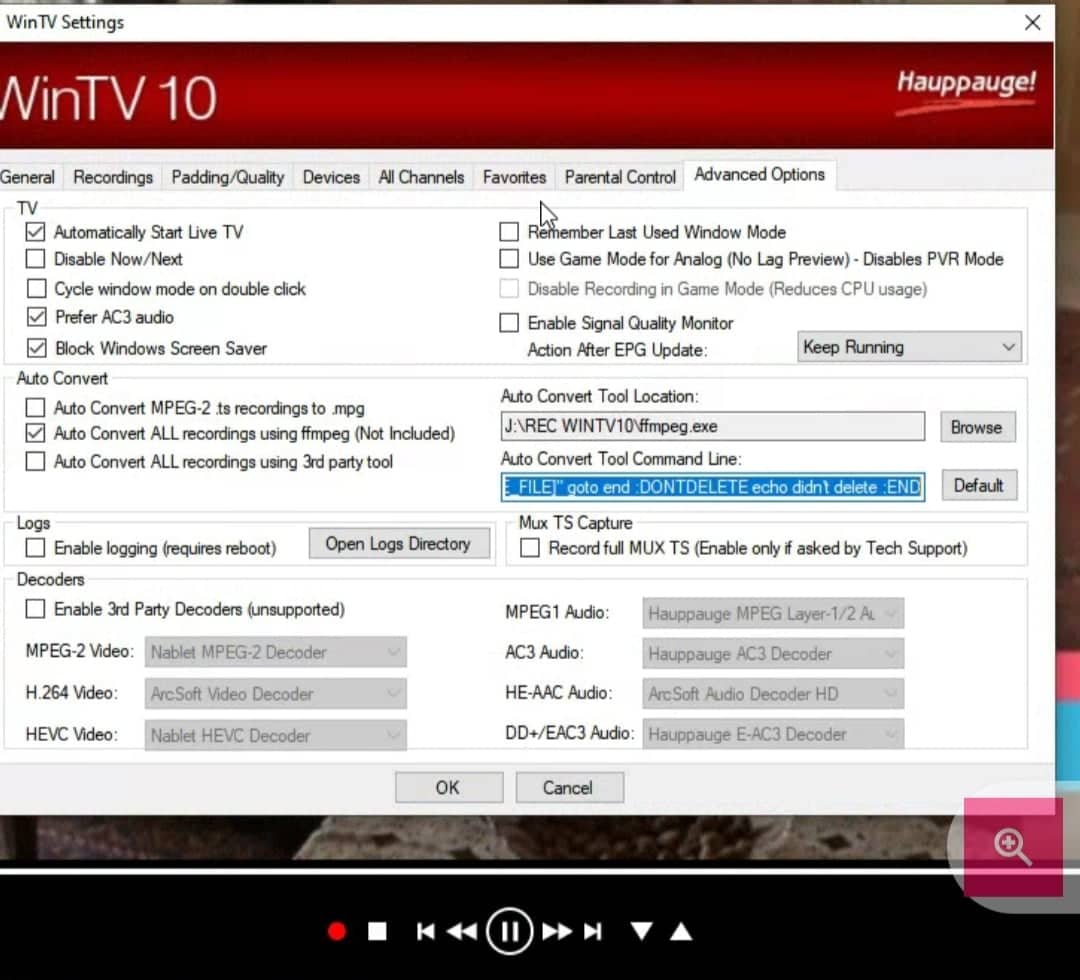The height and width of the screenshot is (980, 1080).
Task: Open H.264 Video decoder dropdown
Action: [276, 694]
